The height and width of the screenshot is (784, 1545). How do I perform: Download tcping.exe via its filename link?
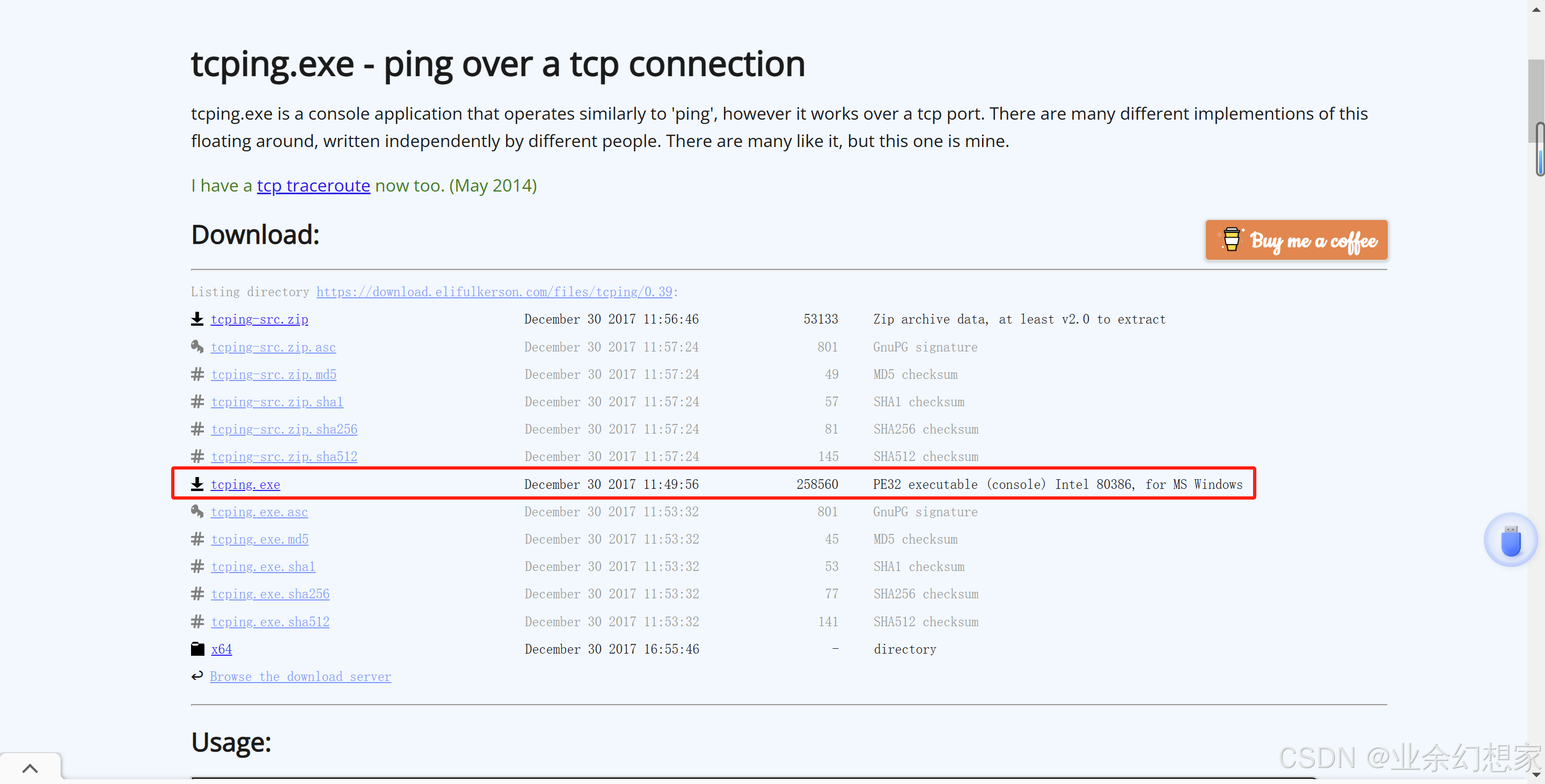coord(245,485)
